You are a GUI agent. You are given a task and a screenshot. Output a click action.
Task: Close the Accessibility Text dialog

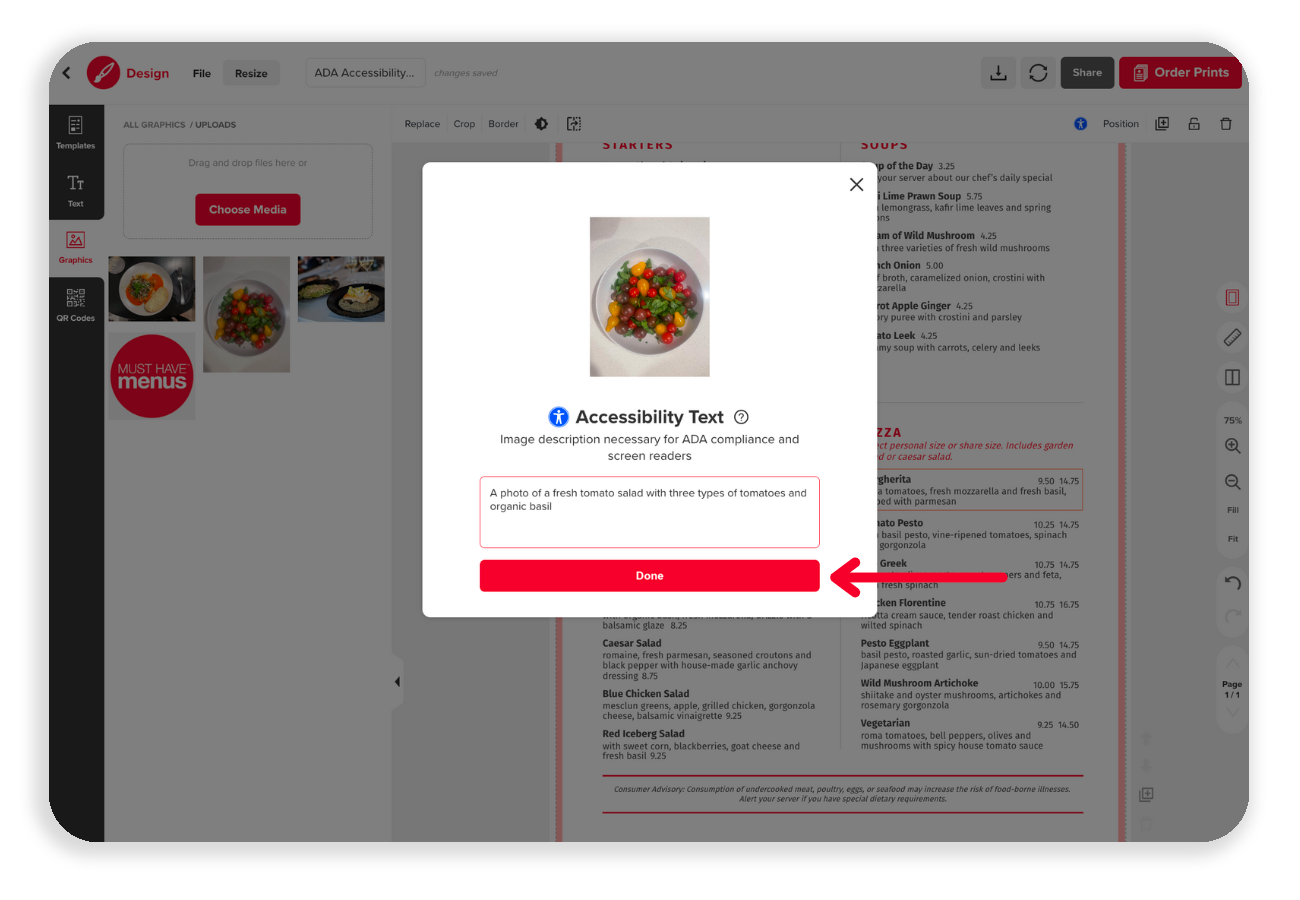856,184
